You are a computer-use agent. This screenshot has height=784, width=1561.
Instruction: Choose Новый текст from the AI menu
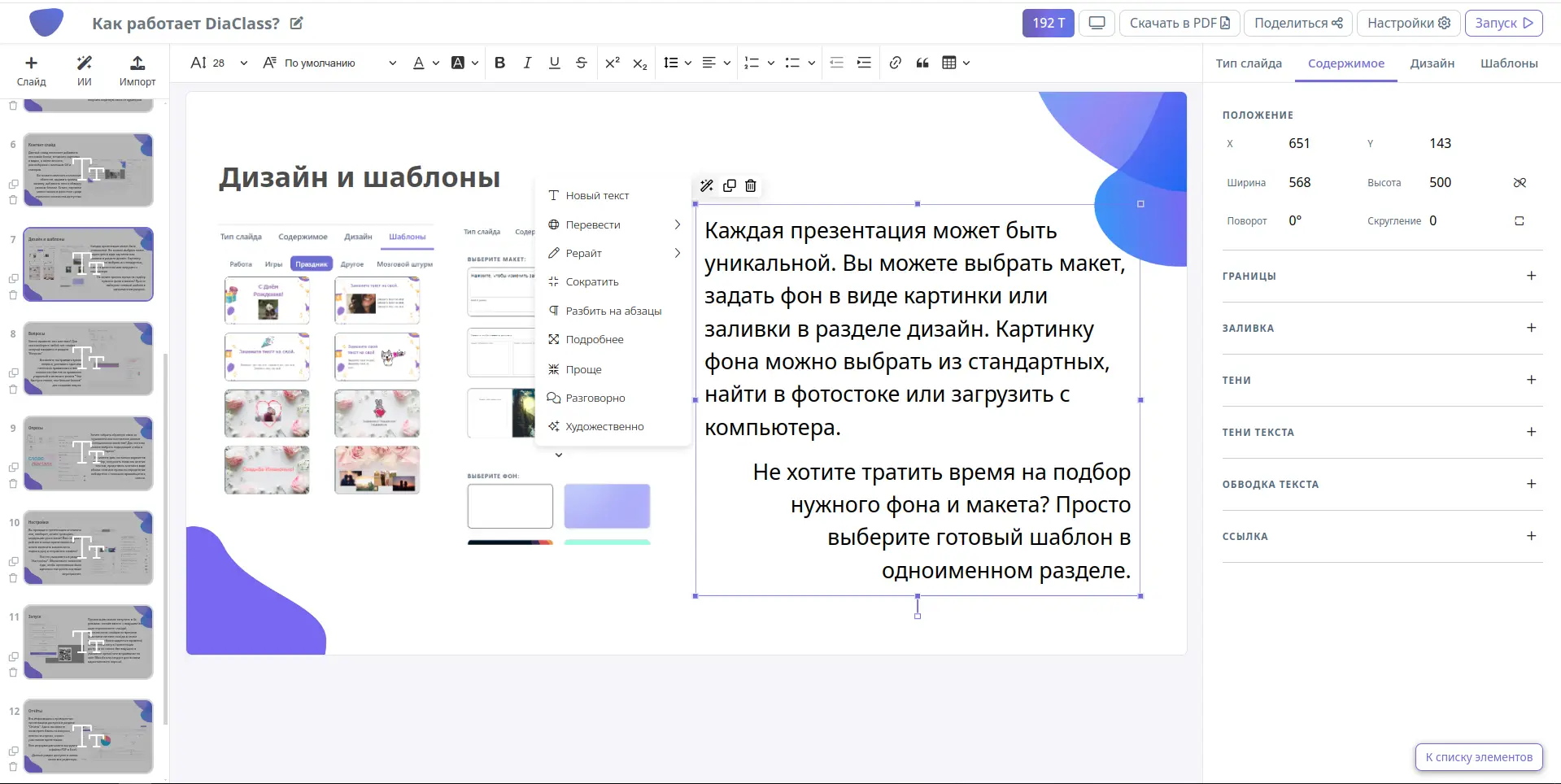pos(613,195)
